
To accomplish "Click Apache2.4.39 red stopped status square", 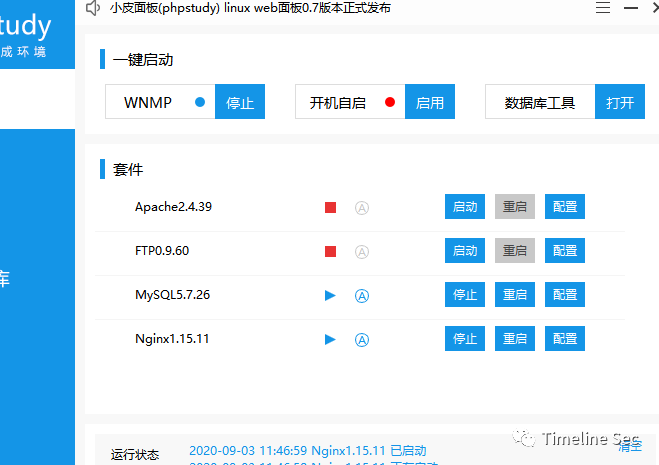I will click(x=330, y=207).
